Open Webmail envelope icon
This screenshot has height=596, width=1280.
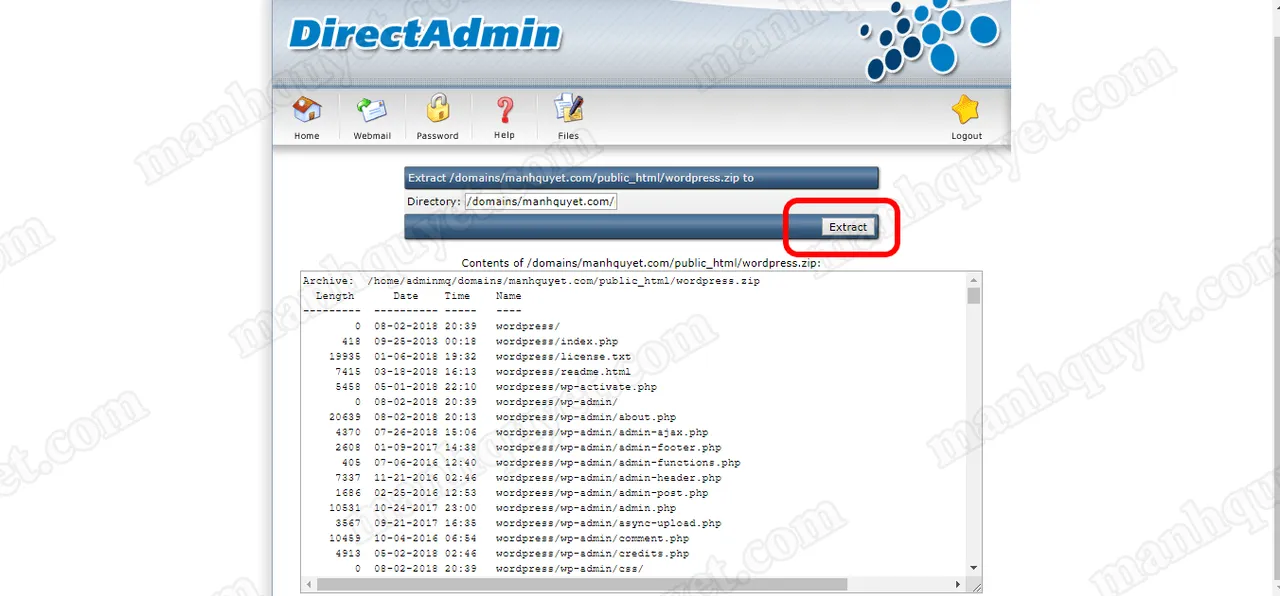click(x=372, y=109)
